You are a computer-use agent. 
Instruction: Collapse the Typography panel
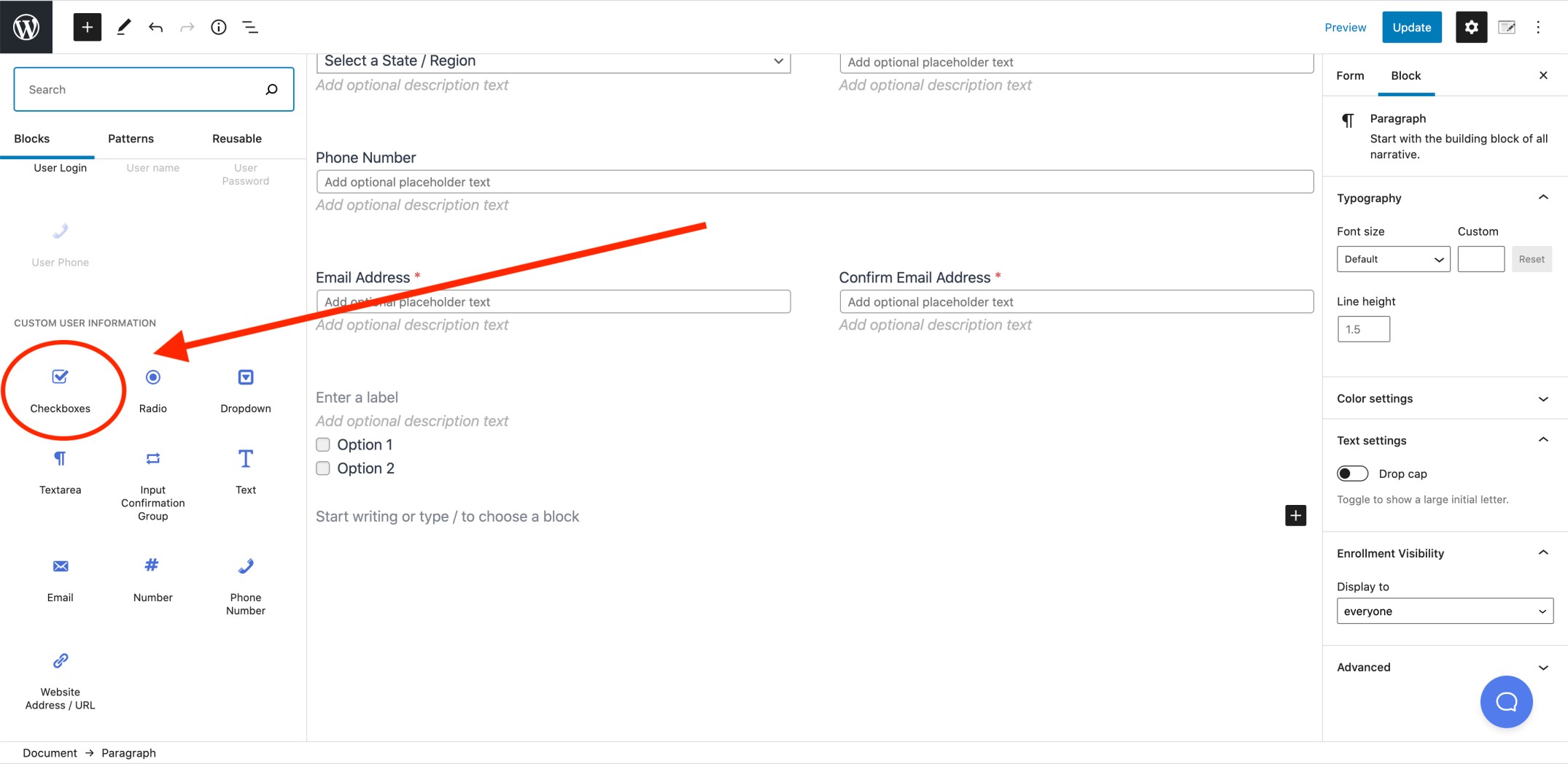[x=1445, y=198]
